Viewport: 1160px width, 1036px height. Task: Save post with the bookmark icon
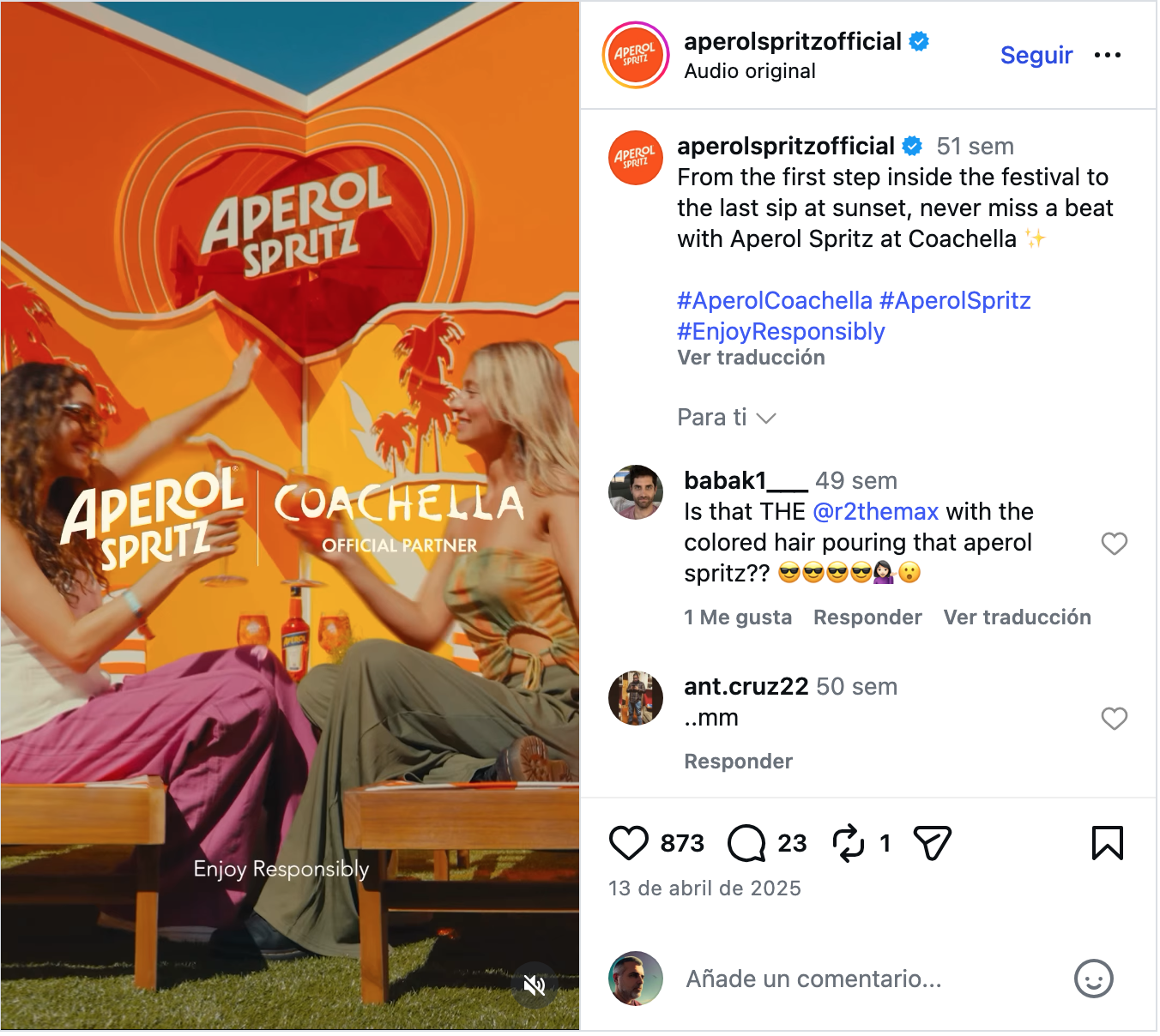(x=1107, y=843)
